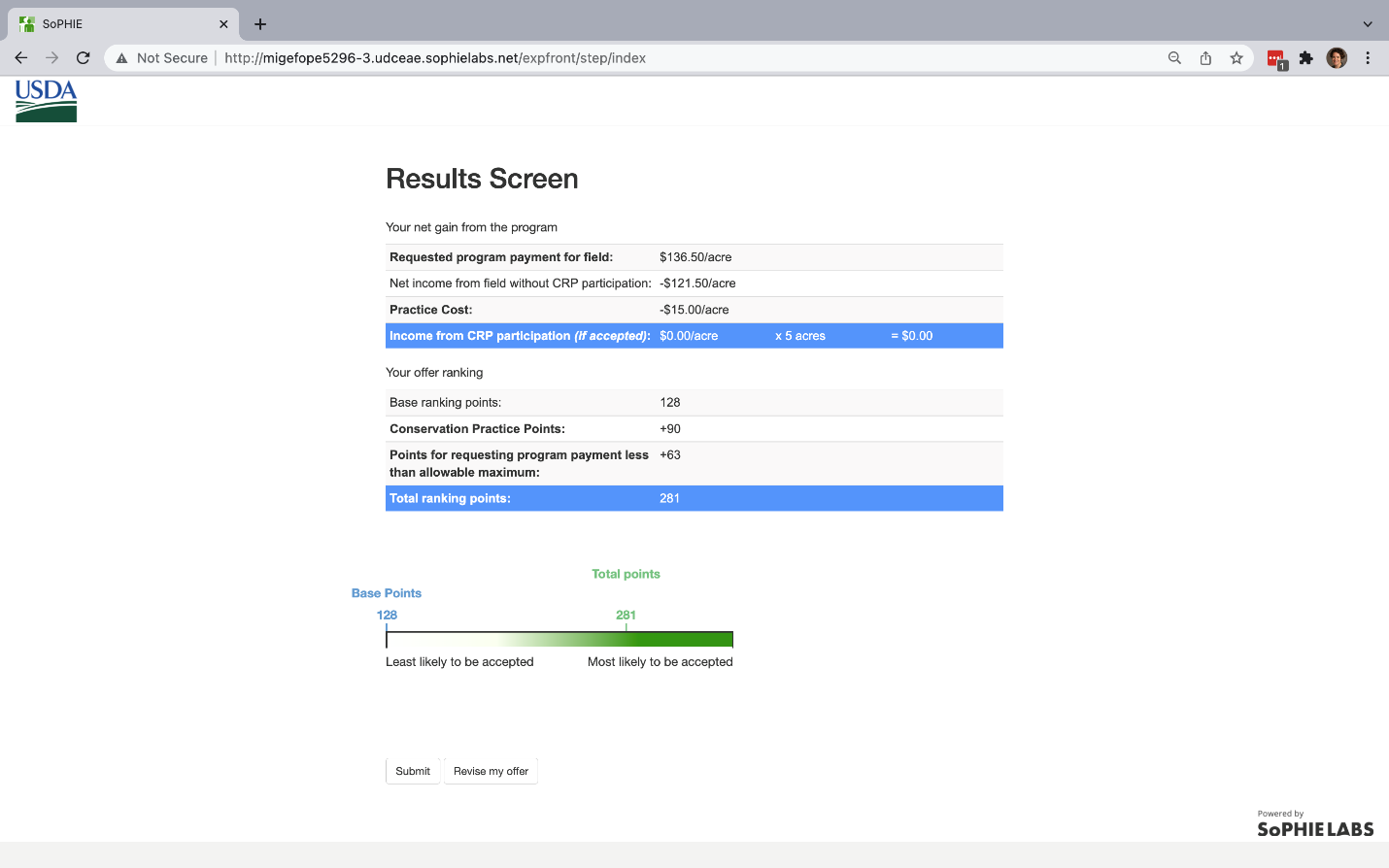Viewport: 1389px width, 868px height.
Task: Click the green ranking gradient bar
Action: (x=559, y=639)
